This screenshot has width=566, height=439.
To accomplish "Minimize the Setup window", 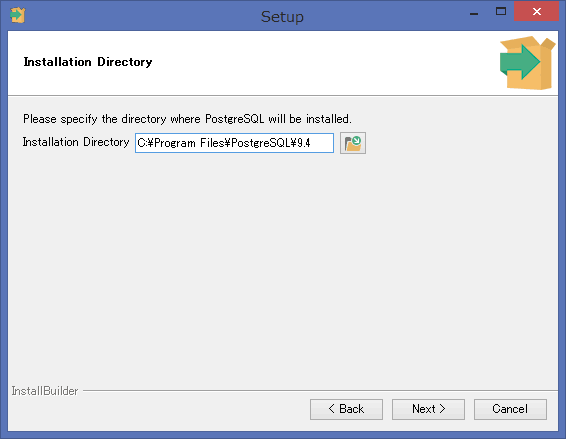I will tap(474, 12).
